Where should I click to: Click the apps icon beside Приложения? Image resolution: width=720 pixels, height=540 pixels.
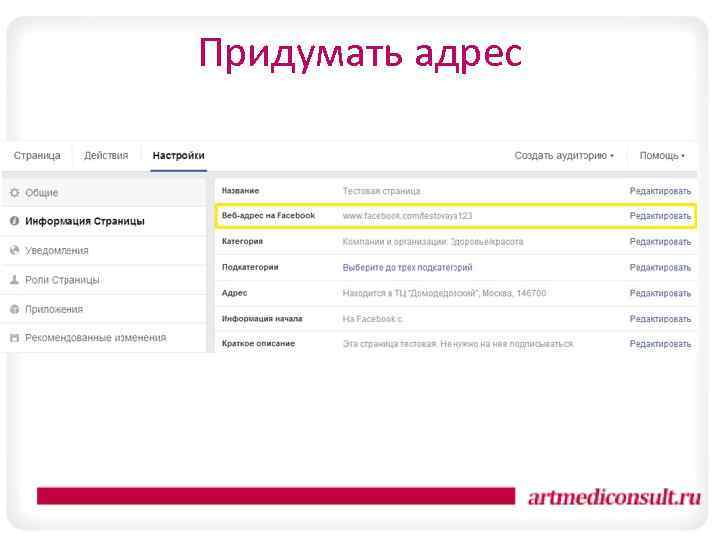coord(15,309)
